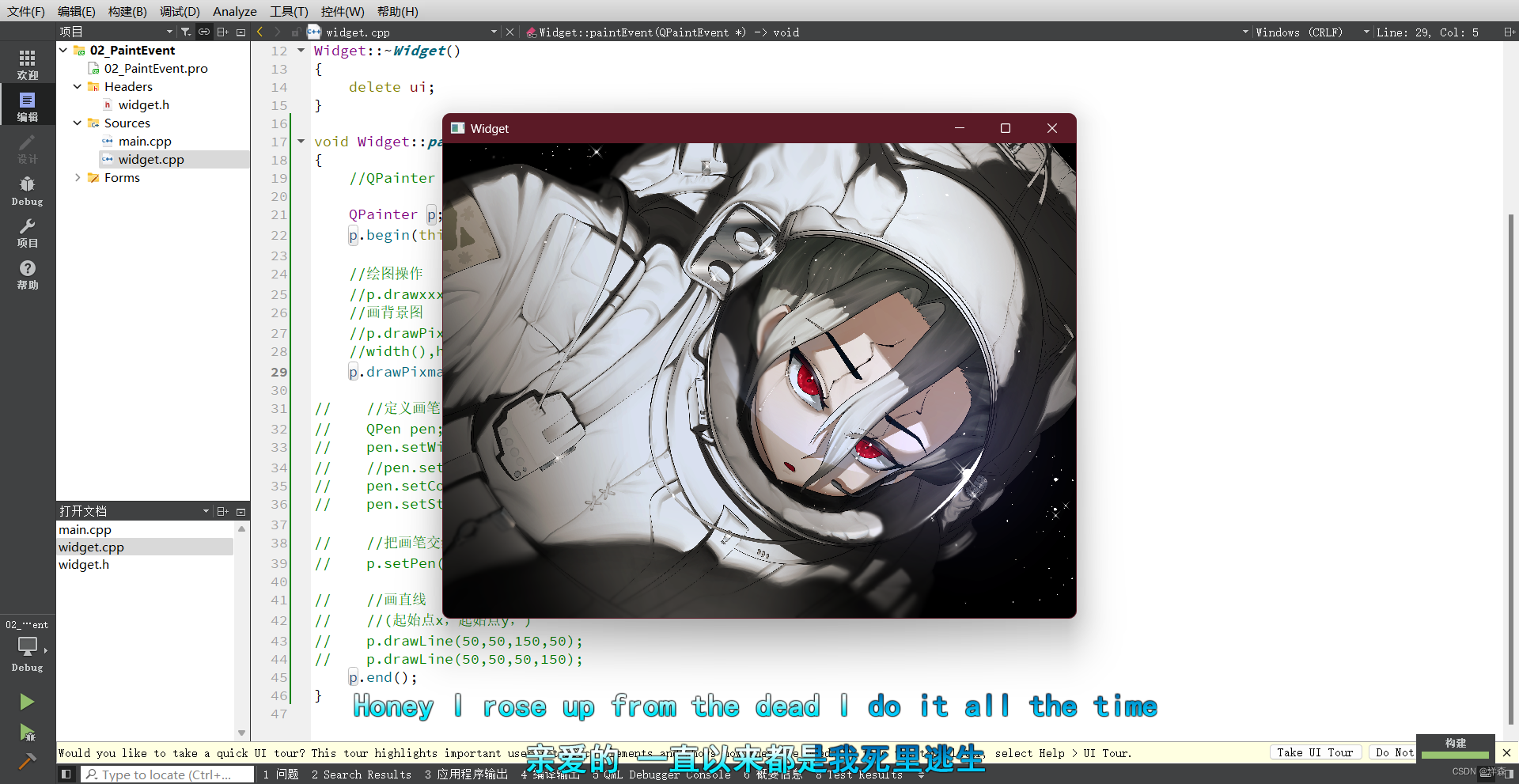Open the 3 应用程序输出 output pane
This screenshot has height=784, width=1519.
467,775
